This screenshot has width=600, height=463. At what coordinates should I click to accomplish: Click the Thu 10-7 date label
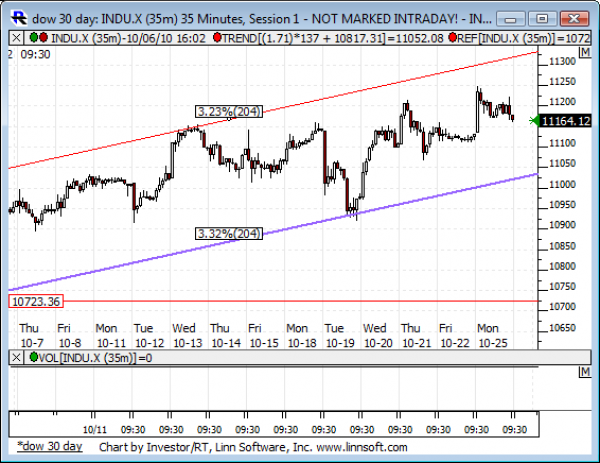[31, 336]
